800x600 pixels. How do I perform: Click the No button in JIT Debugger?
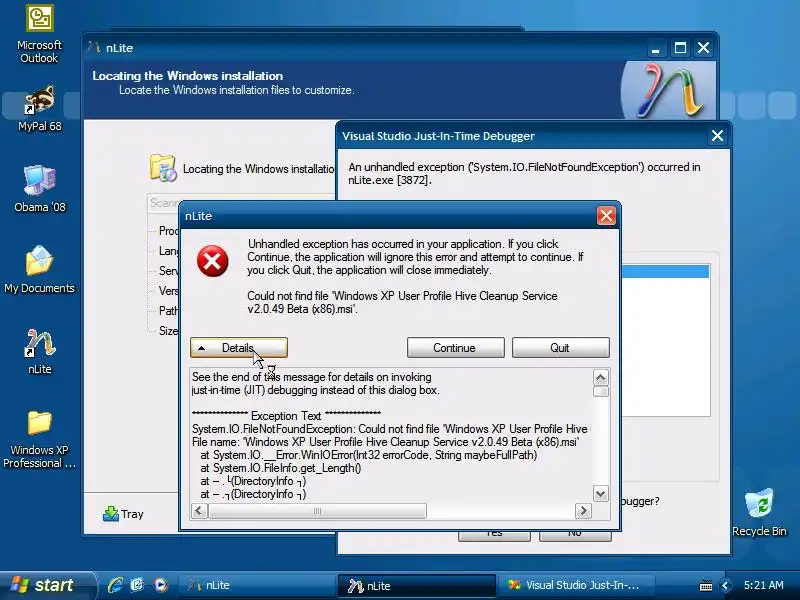[575, 535]
